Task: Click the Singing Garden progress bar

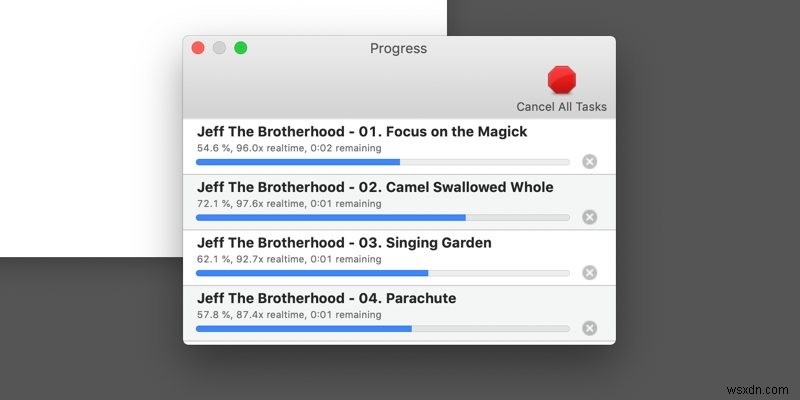Action: point(382,272)
